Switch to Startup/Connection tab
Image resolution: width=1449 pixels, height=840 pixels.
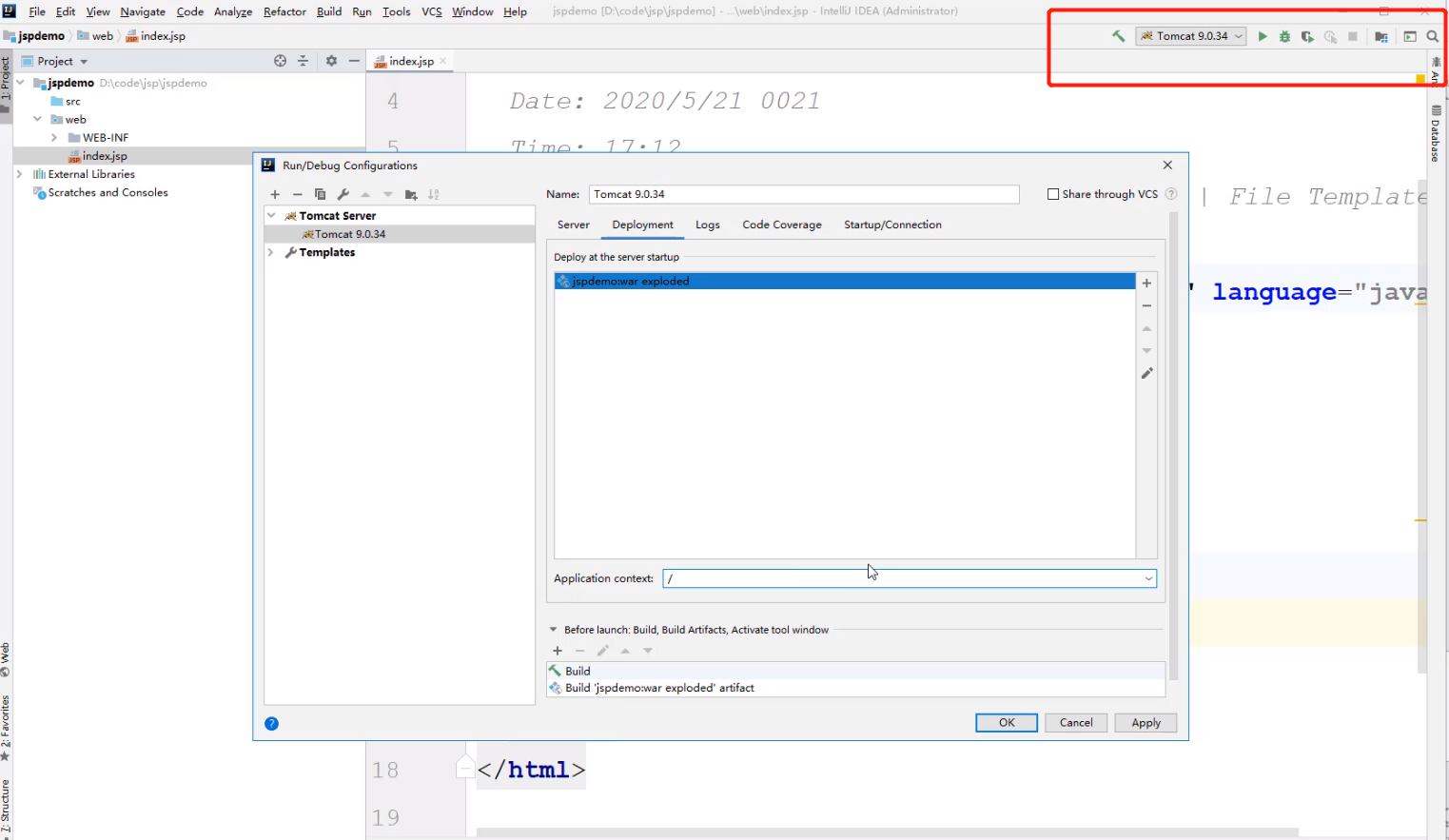tap(892, 225)
